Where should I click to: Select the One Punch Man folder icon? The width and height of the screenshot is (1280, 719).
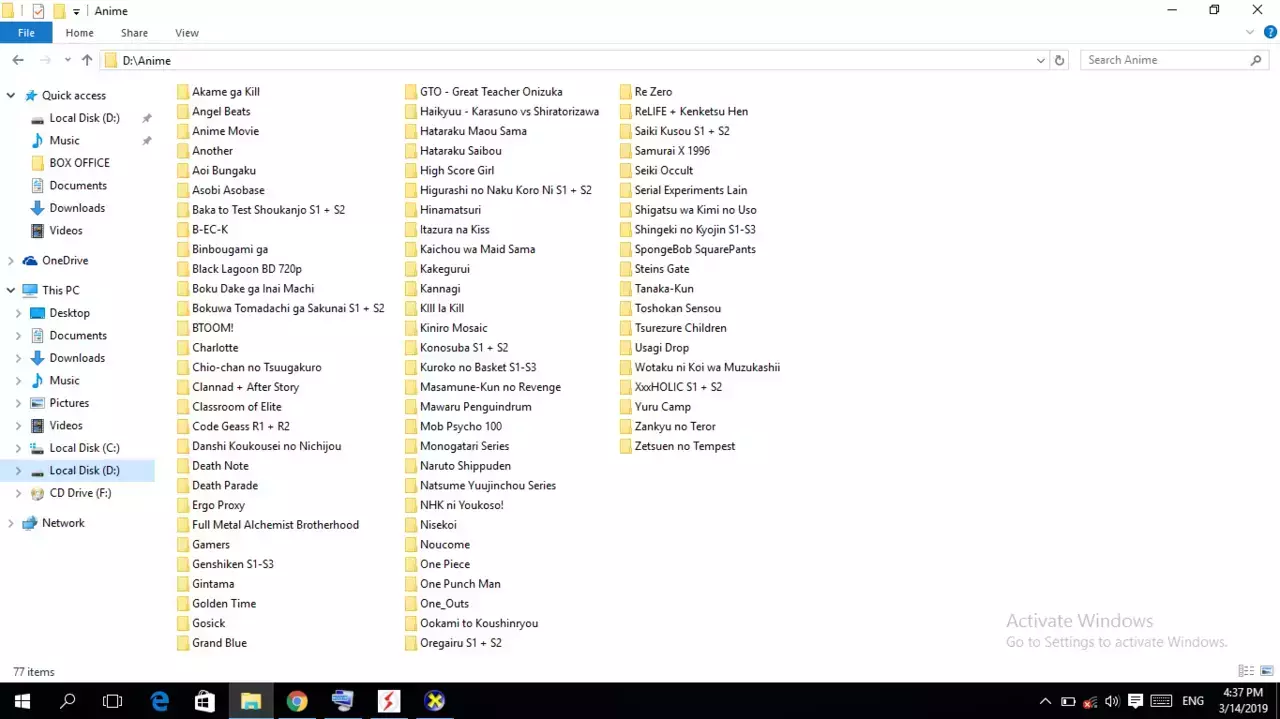(x=411, y=584)
